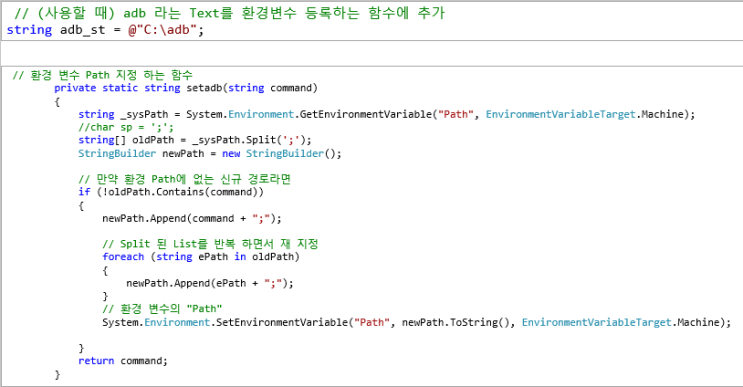The image size is (743, 387).
Task: Click the commented line '//char sp = ';';'
Action: tap(126, 127)
